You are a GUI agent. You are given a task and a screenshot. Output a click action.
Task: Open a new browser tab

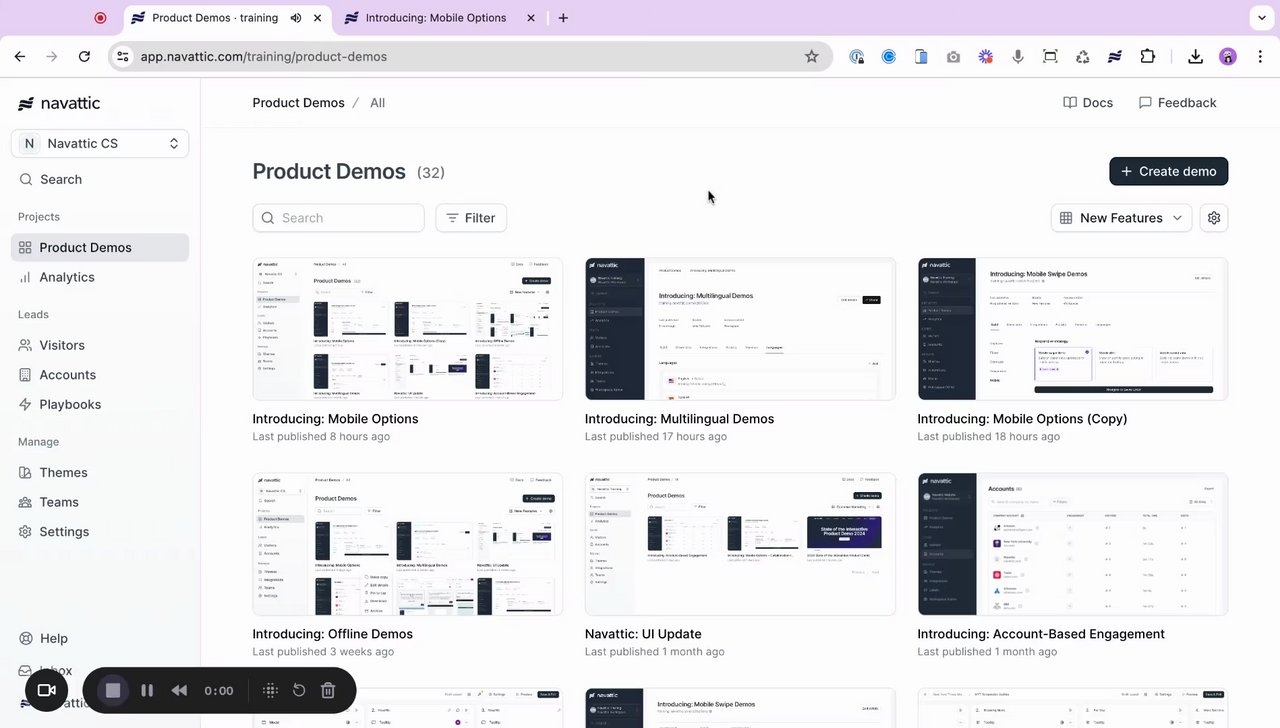tap(563, 18)
